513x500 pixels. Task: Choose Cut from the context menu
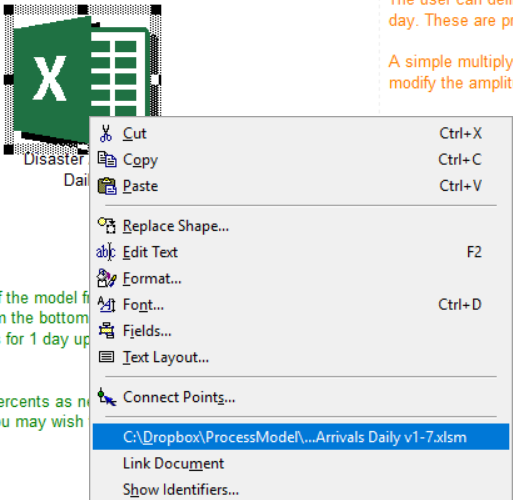[x=301, y=134]
